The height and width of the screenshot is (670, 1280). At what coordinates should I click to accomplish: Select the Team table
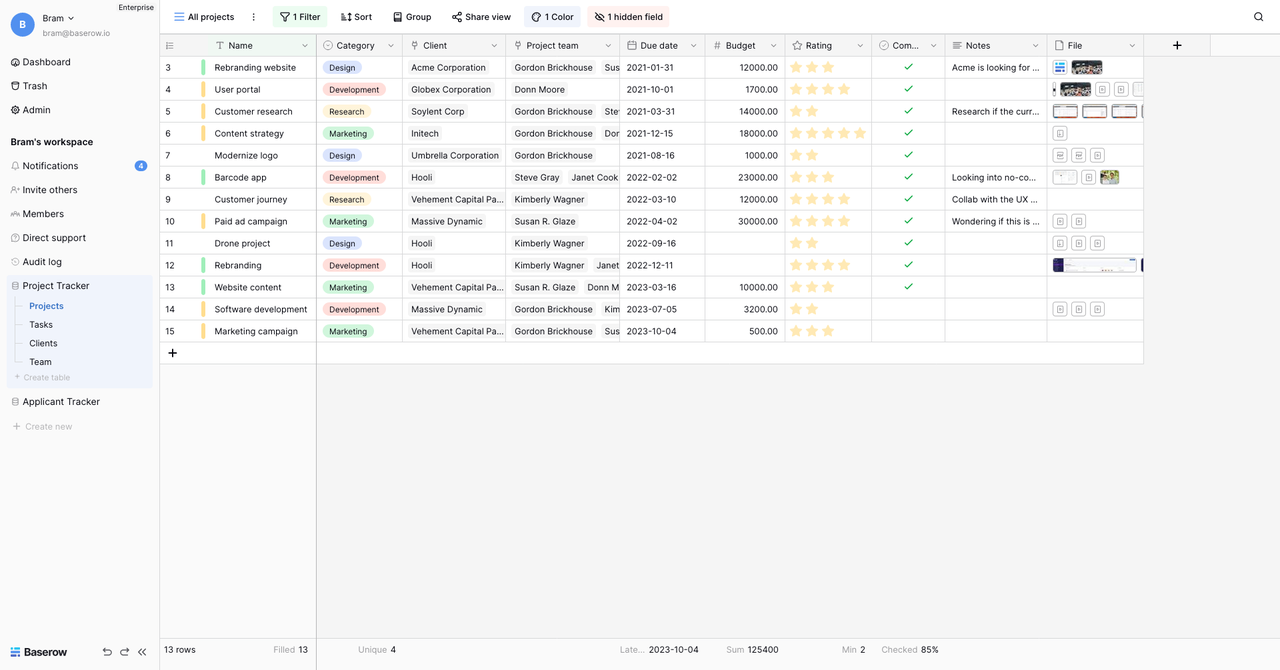40,362
